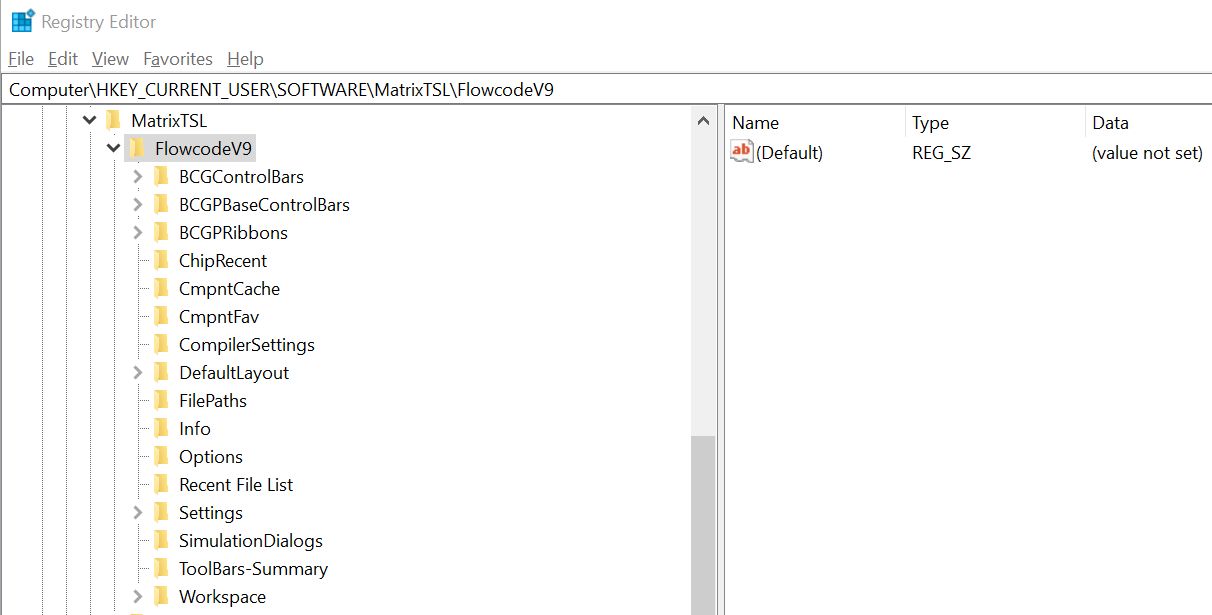Click the Recent File List folder icon

click(162, 485)
